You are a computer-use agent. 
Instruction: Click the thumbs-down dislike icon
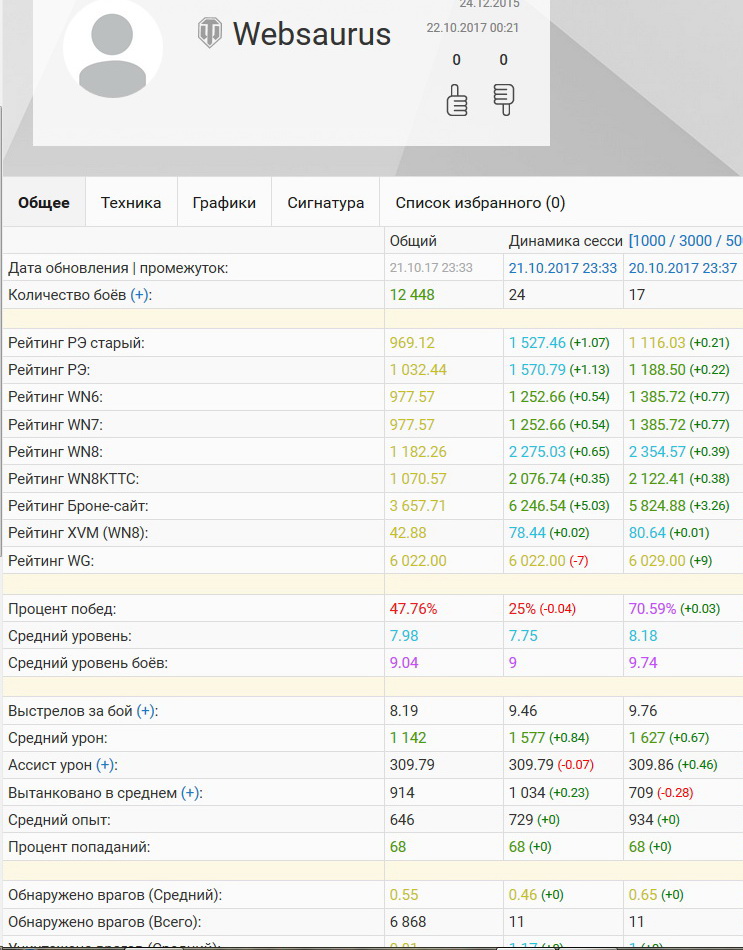point(503,99)
